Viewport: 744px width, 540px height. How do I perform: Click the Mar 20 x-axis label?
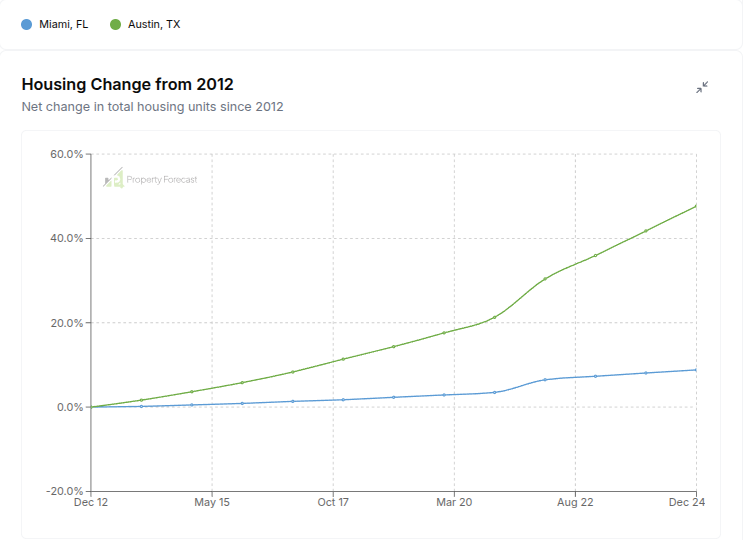[x=454, y=502]
